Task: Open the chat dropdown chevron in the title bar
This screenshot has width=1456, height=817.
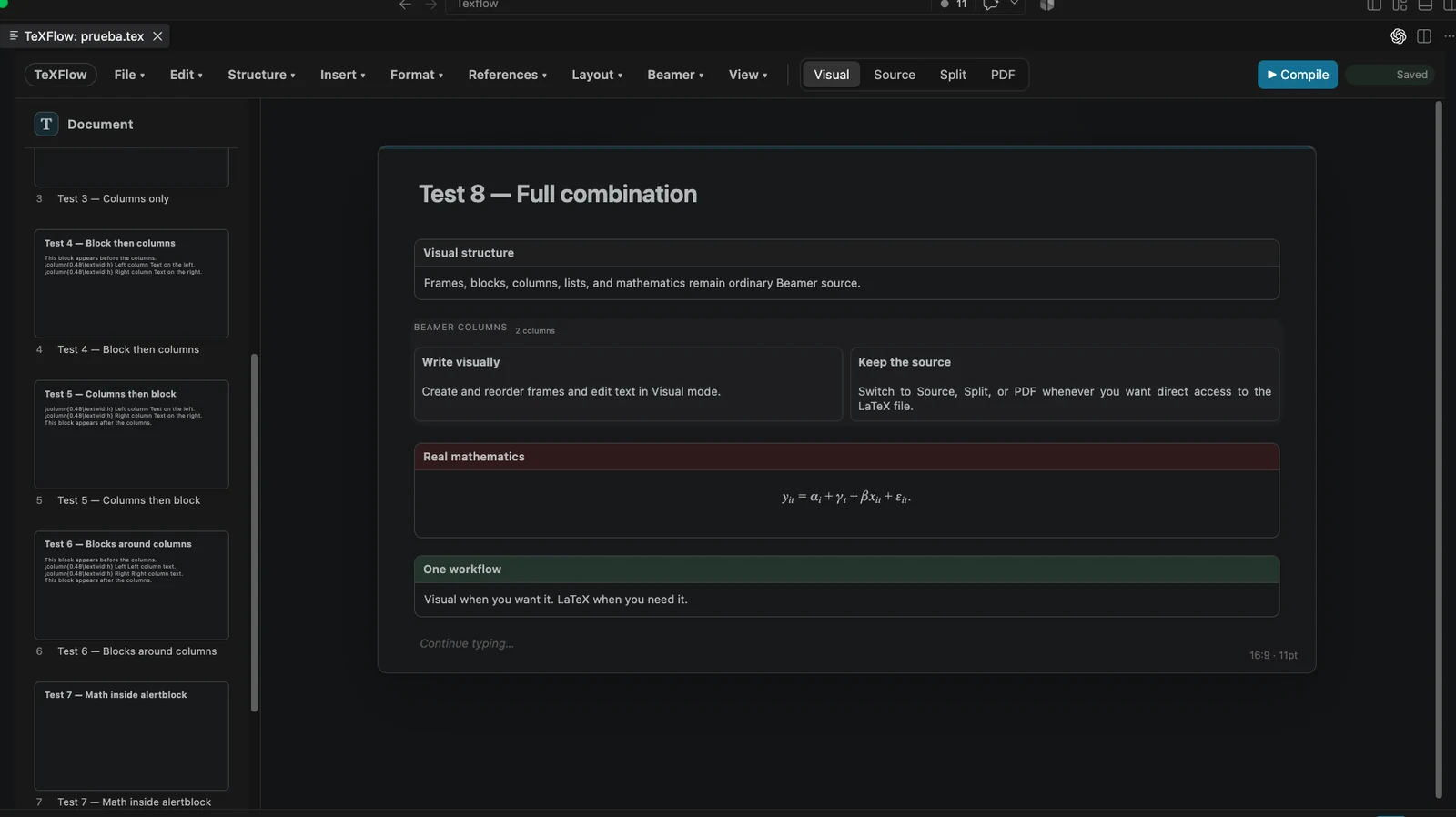Action: [1014, 5]
